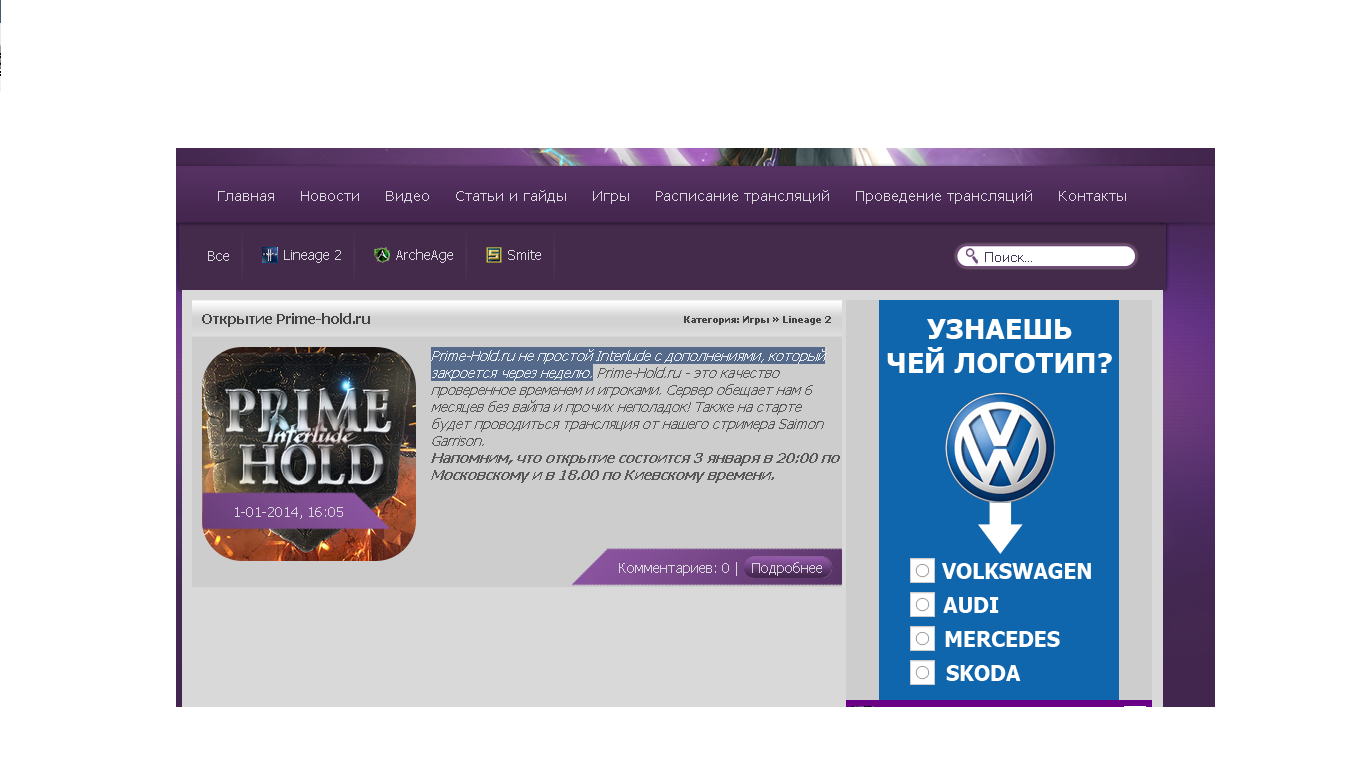Select the SKODA radio option

point(922,673)
